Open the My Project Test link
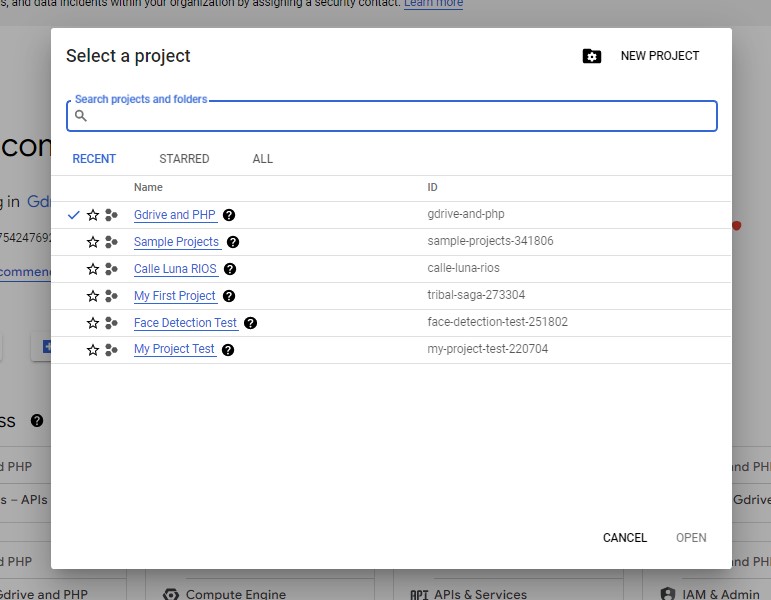 click(x=174, y=349)
